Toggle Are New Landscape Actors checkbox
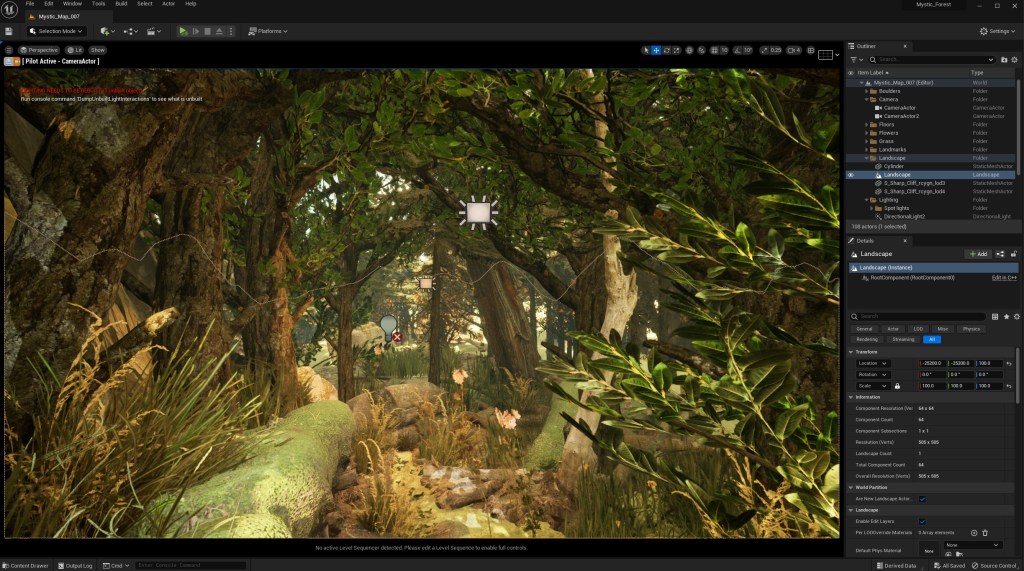The width and height of the screenshot is (1024, 571). pyautogui.click(x=922, y=498)
